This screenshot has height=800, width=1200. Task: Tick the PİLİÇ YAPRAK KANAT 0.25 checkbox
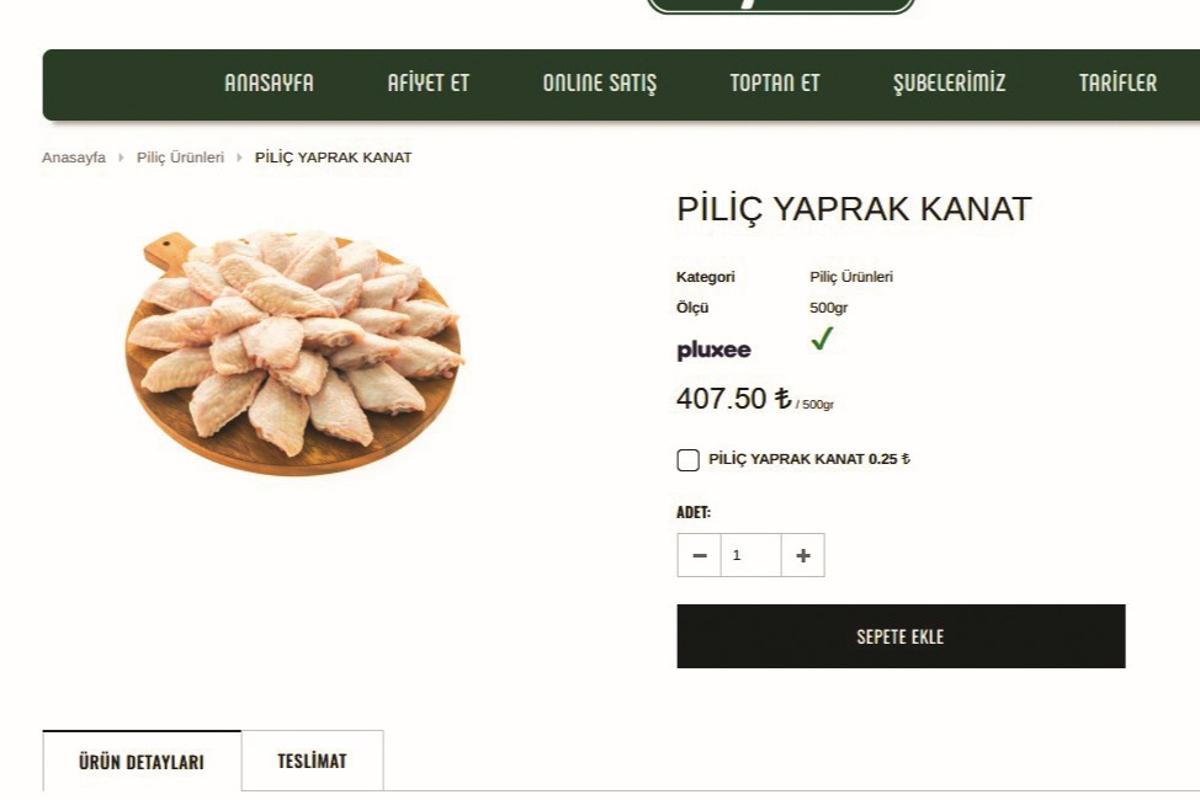coord(688,460)
